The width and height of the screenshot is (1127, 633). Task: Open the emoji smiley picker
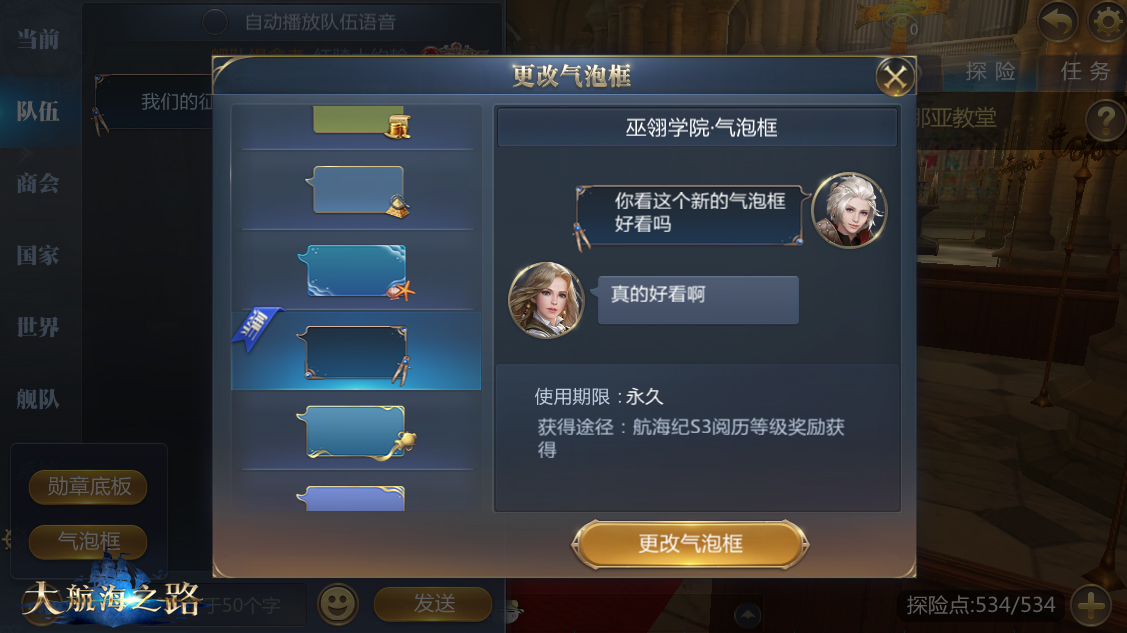(338, 604)
